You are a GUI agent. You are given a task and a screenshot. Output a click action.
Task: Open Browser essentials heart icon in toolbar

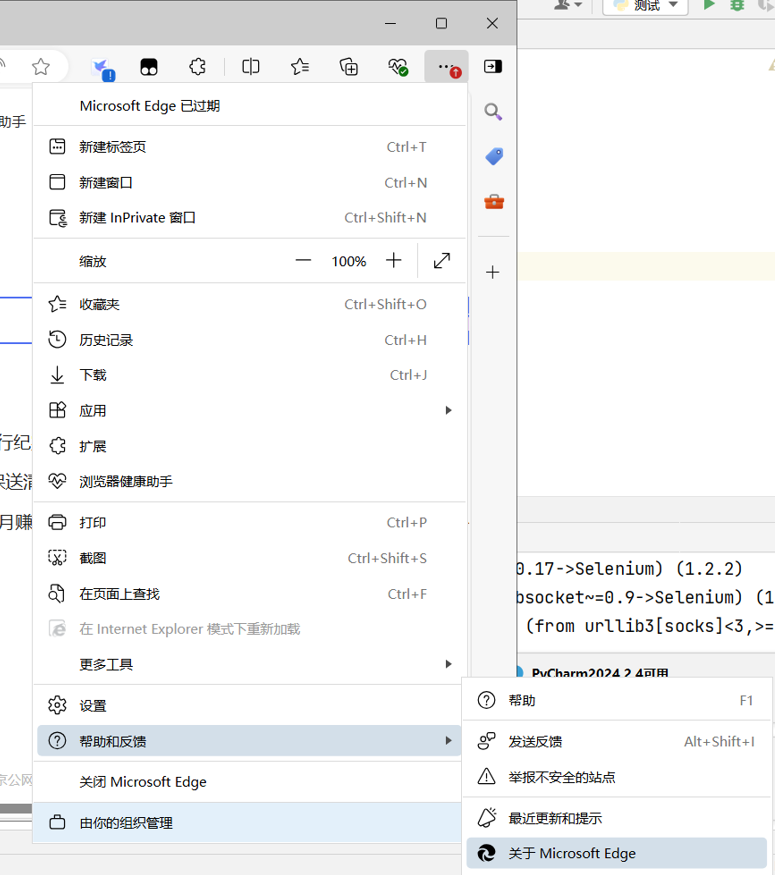[398, 68]
